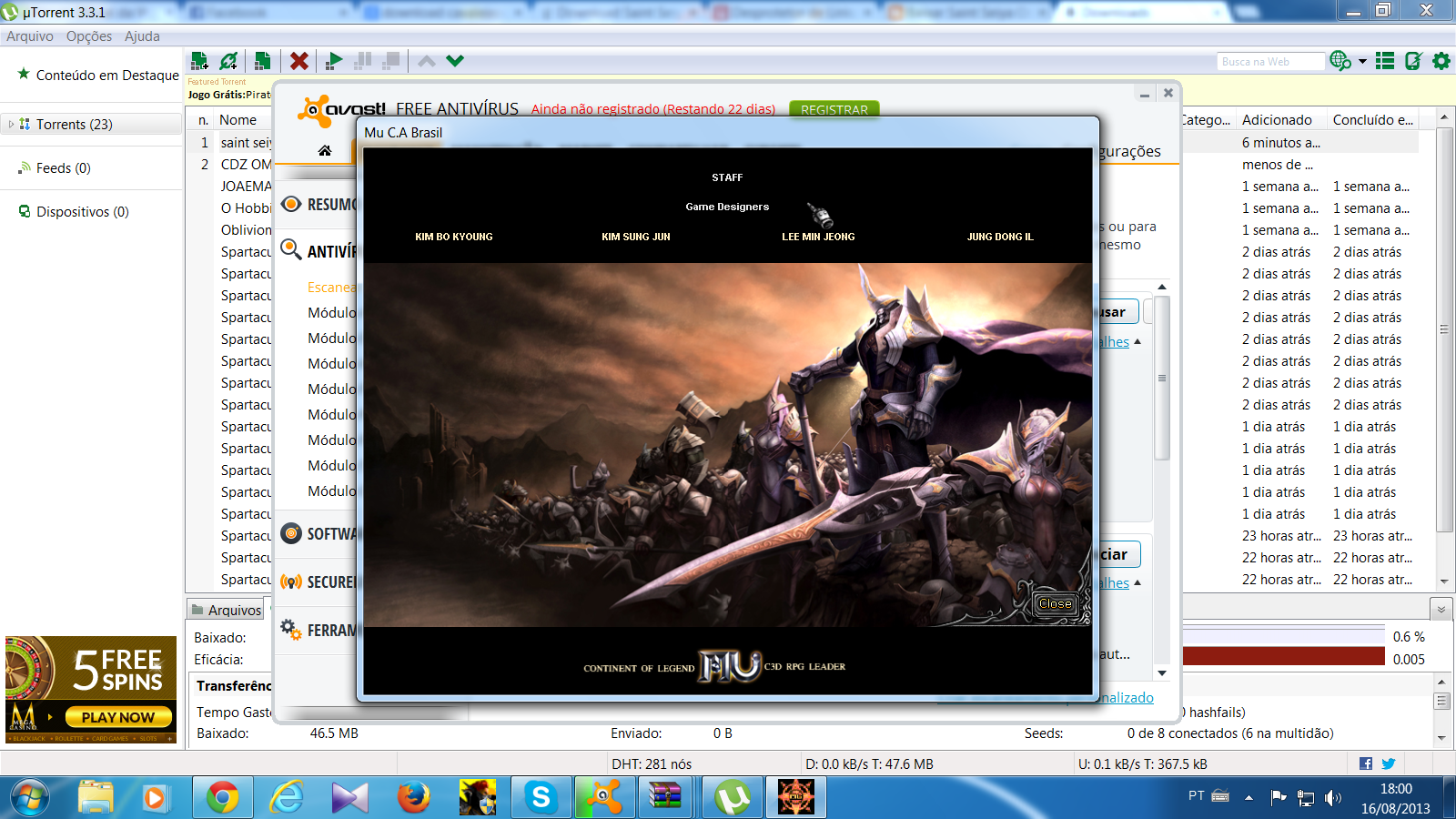This screenshot has width=1456, height=819.
Task: Open the Opções menu
Action: 89,36
